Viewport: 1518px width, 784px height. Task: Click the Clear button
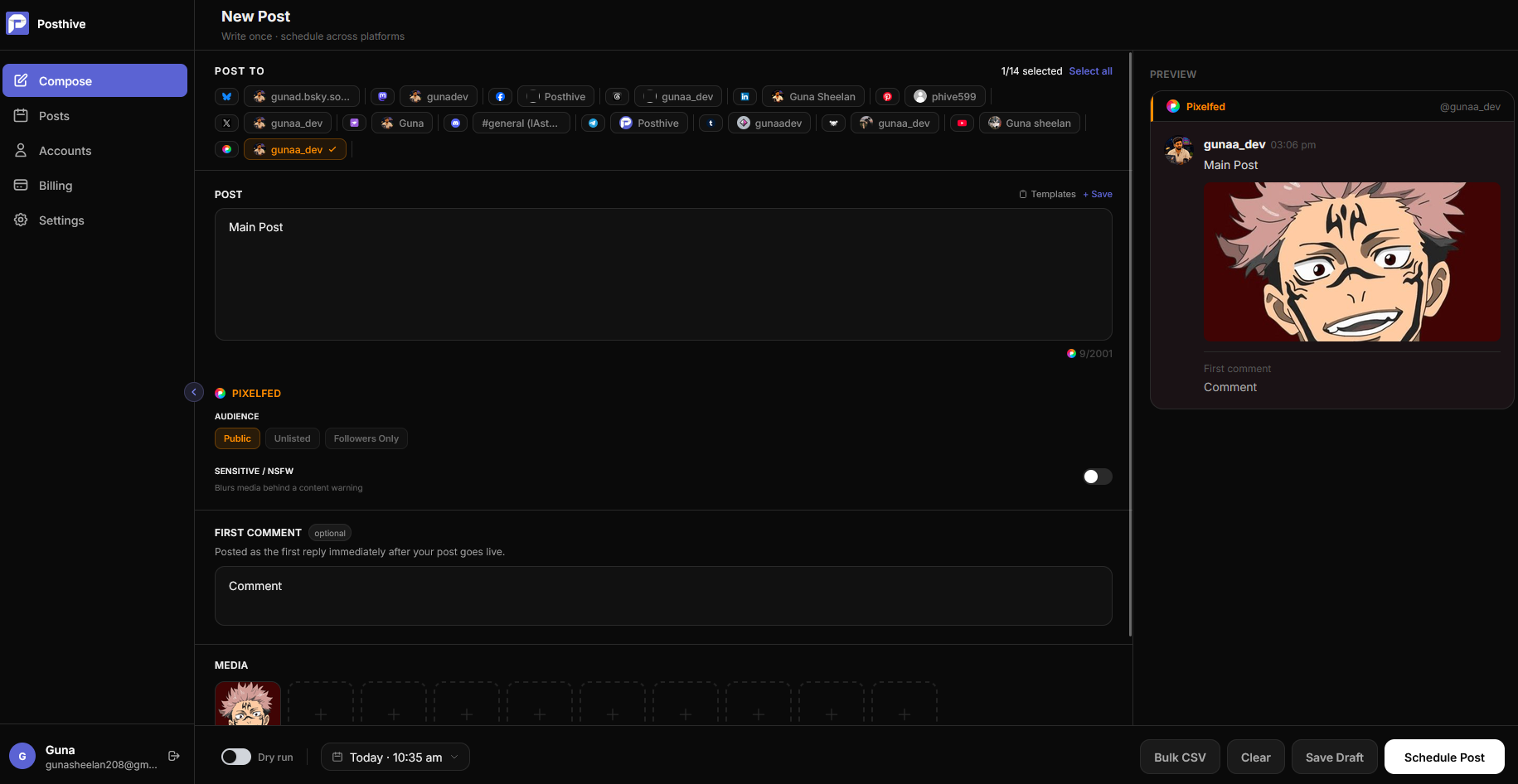[x=1255, y=757]
